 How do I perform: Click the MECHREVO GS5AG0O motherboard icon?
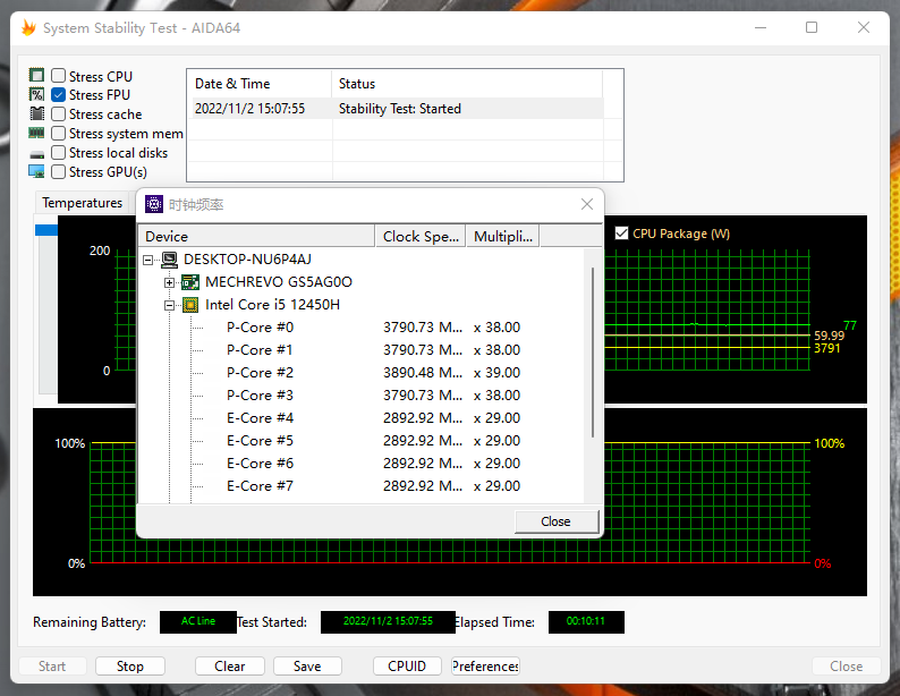[x=190, y=282]
